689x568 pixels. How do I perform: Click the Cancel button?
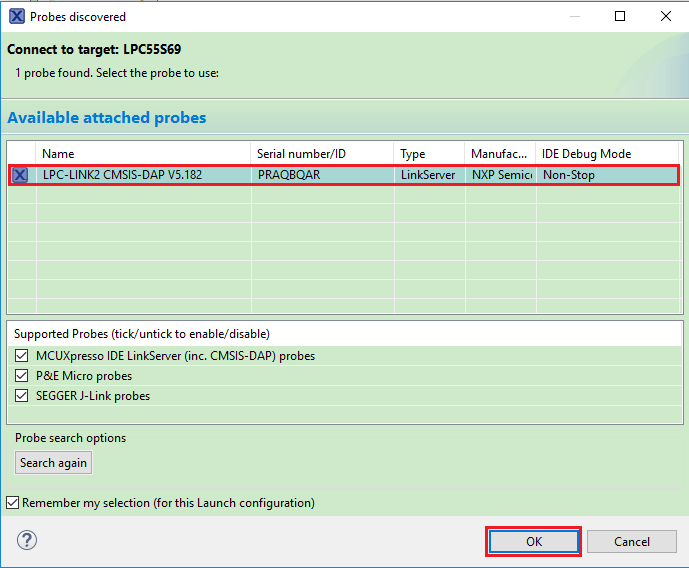point(631,541)
